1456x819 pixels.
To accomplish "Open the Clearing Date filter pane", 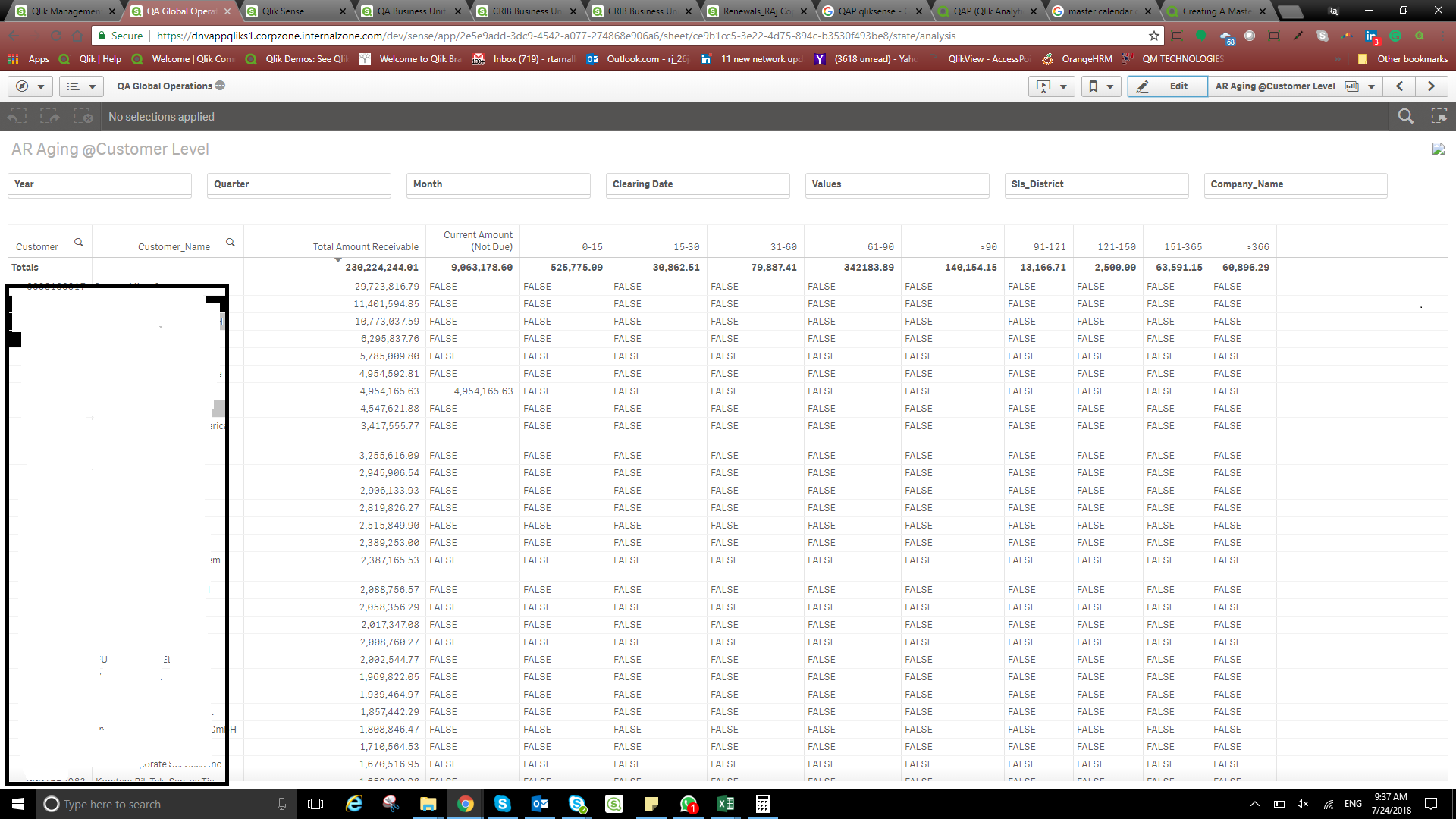I will tap(698, 184).
